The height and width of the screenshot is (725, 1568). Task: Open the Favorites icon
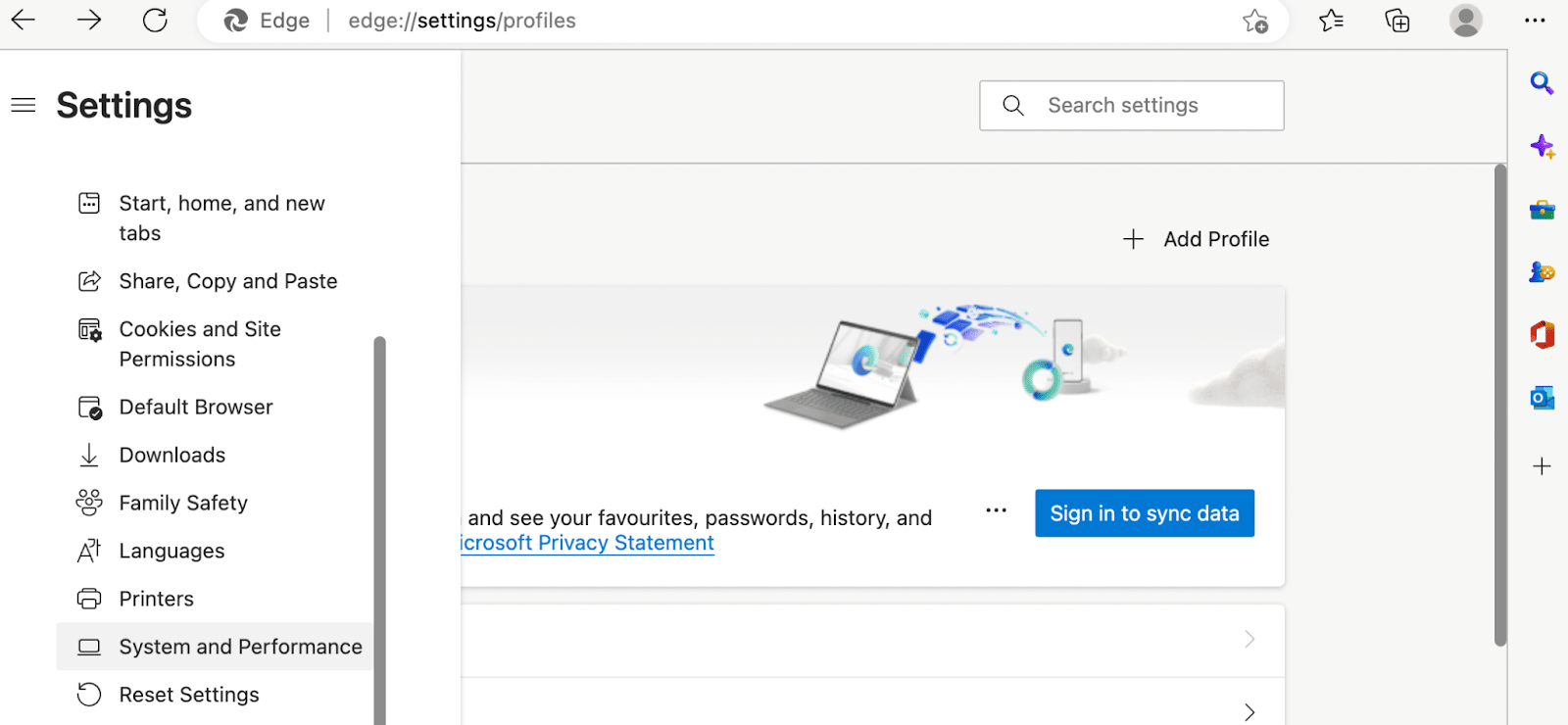pos(1330,21)
